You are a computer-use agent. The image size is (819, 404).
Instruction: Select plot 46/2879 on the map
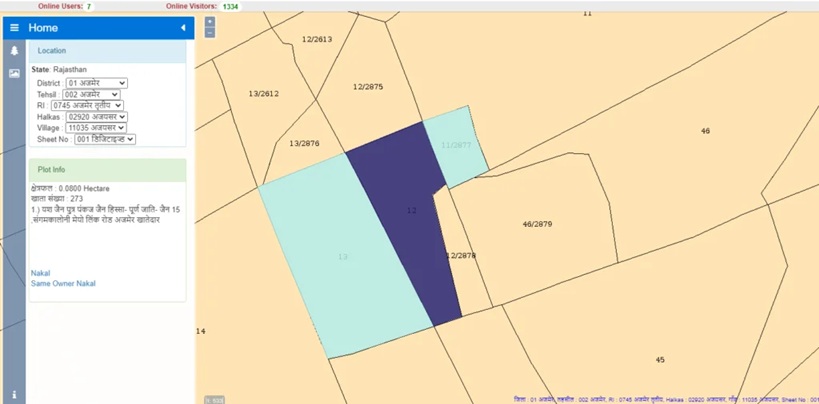click(x=537, y=224)
